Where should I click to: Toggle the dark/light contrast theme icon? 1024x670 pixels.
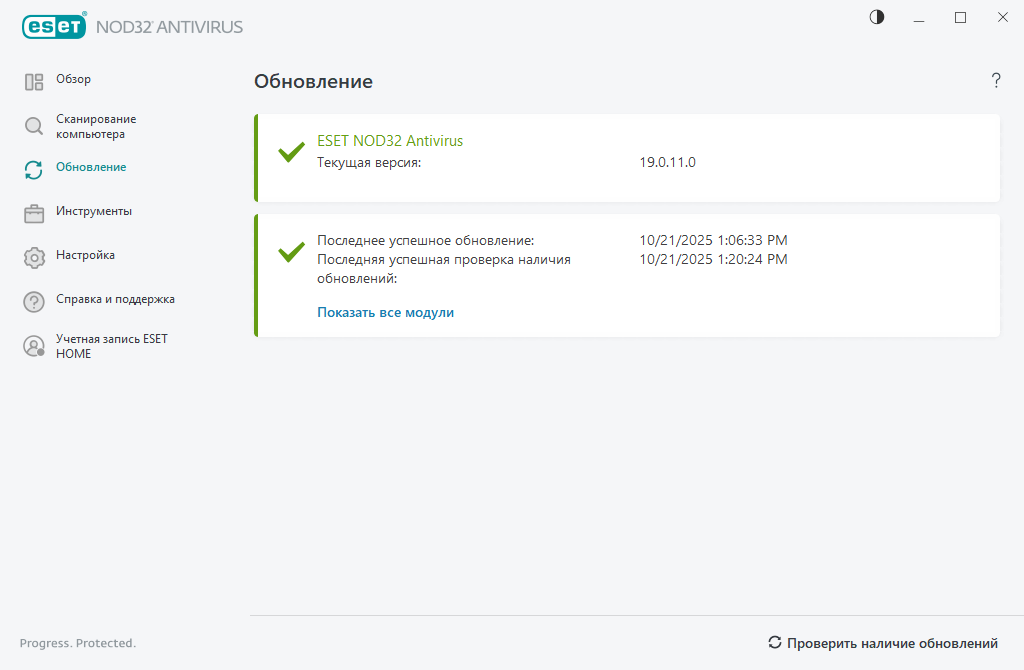click(877, 17)
